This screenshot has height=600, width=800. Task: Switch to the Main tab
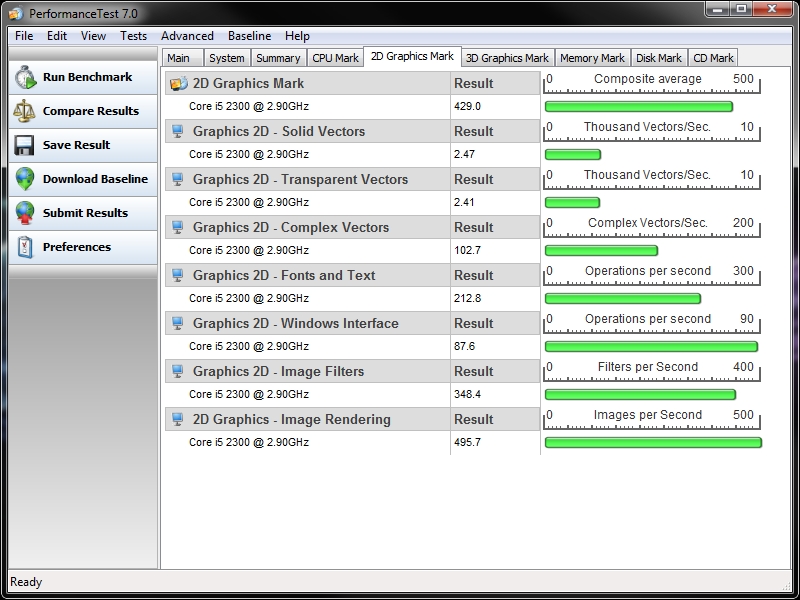[x=183, y=58]
